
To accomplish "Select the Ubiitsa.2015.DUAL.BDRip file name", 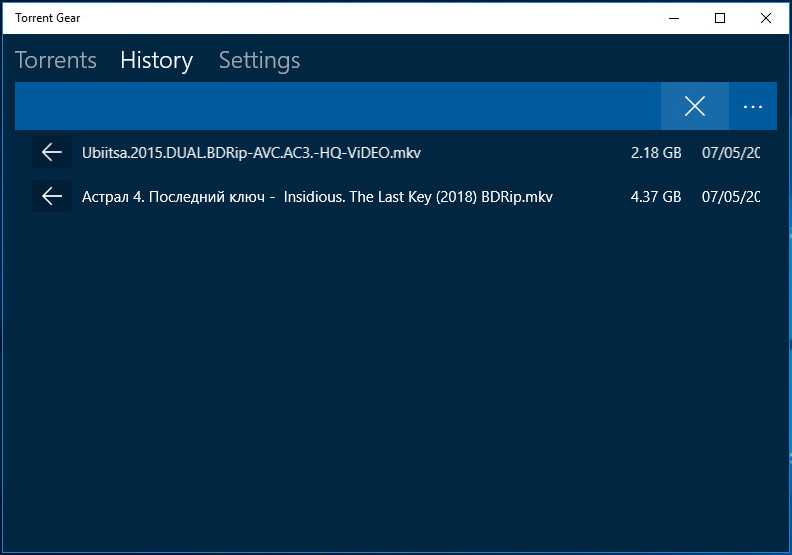I will point(251,153).
